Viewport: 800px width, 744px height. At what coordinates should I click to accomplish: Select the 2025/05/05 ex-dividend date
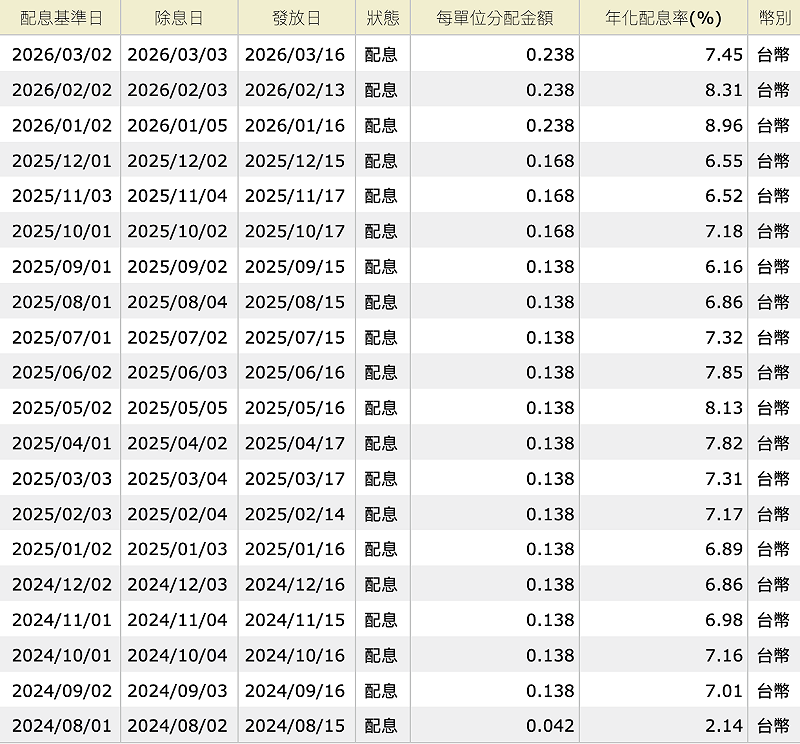178,407
